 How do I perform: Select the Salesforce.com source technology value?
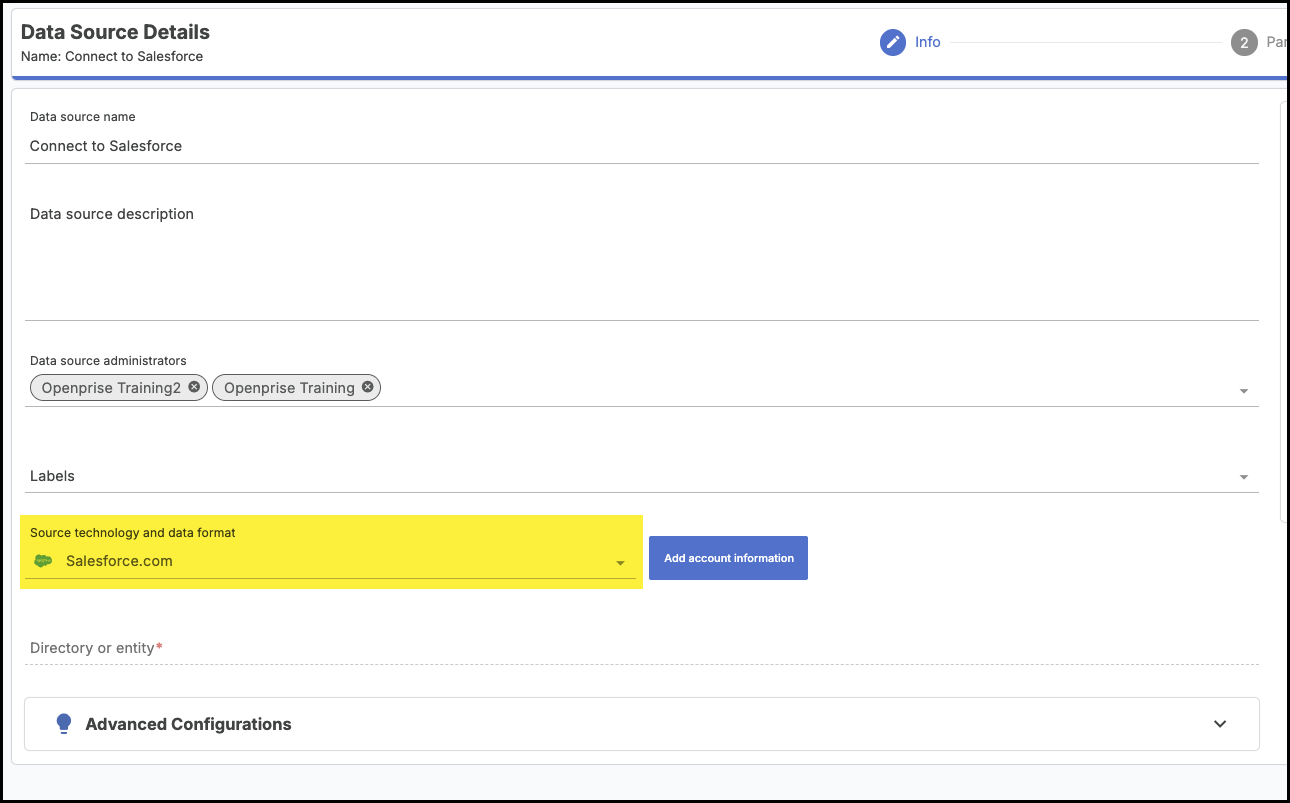tap(119, 561)
